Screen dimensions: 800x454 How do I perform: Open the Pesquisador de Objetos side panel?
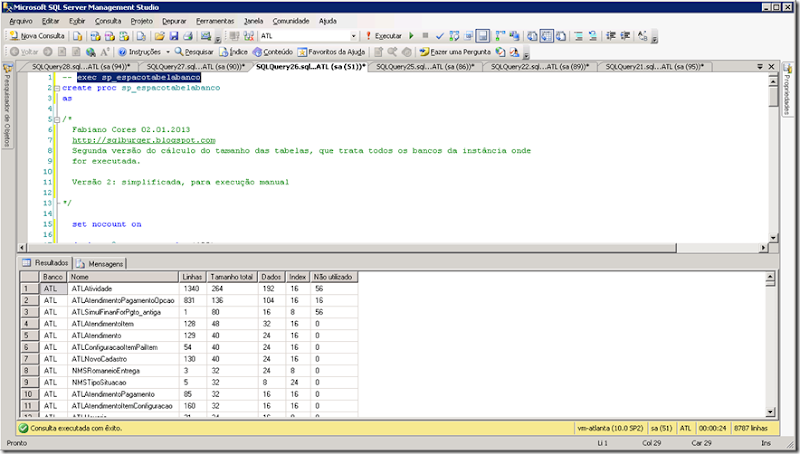[7, 106]
